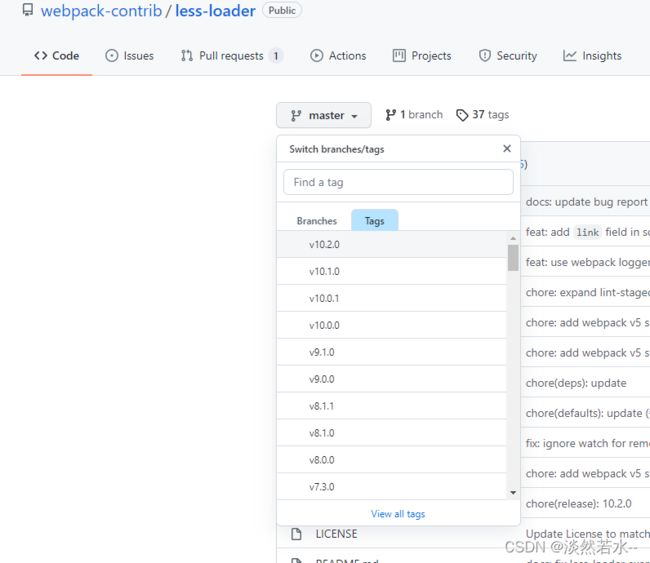This screenshot has height=563, width=650.
Task: Click the Public visibility badge
Action: [x=282, y=10]
